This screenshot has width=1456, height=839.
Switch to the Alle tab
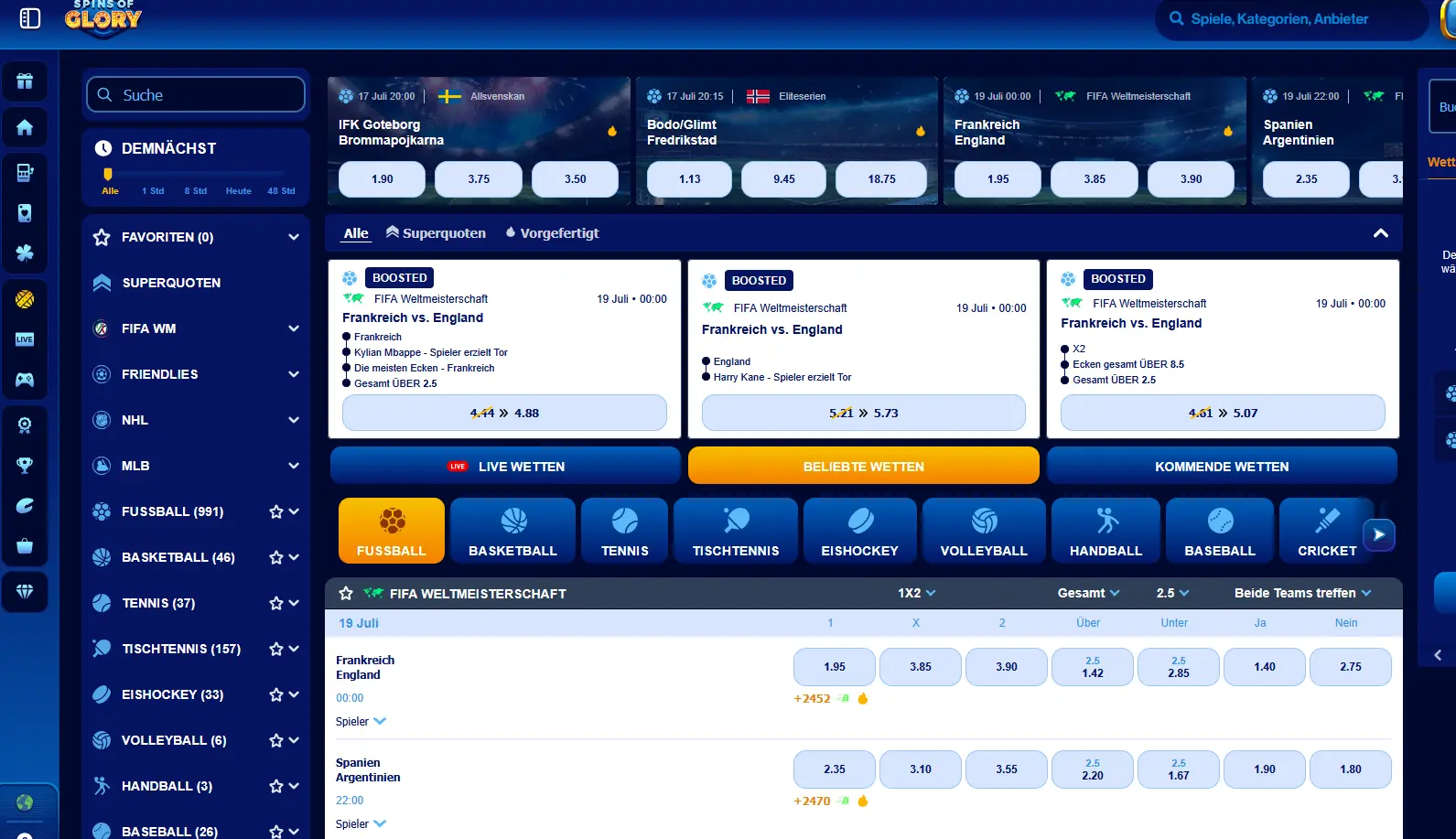click(356, 233)
